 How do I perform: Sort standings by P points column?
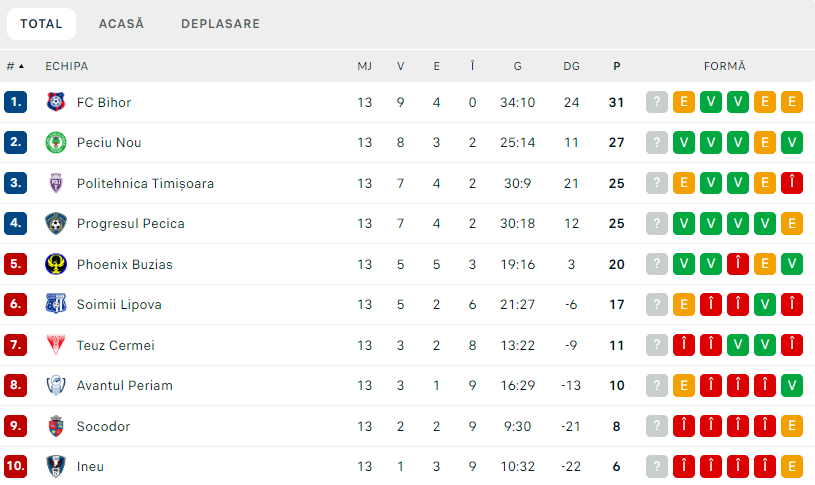coord(616,66)
